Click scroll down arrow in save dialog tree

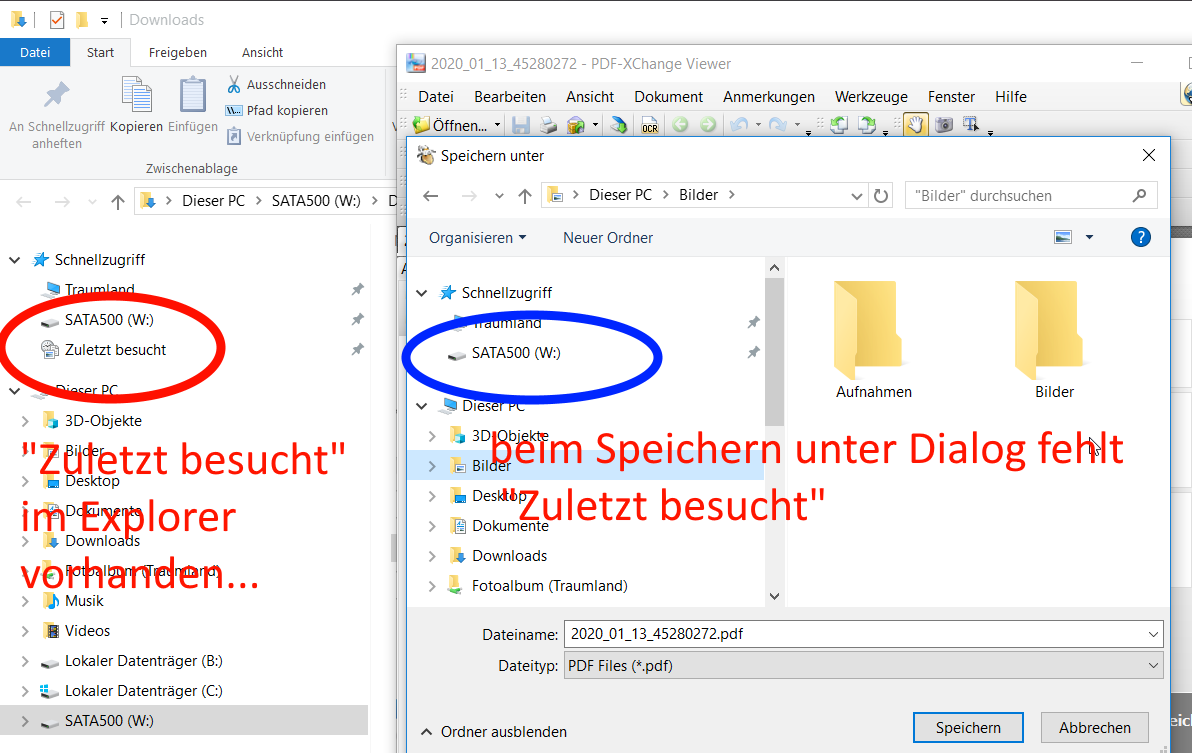[774, 596]
